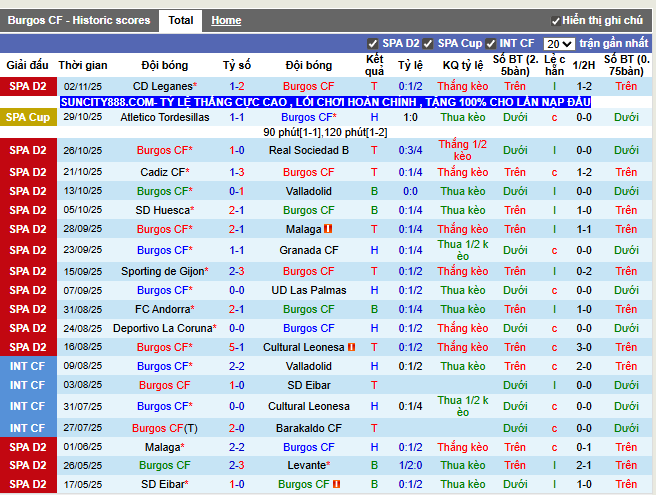Viewport: 656px width, 495px height.
Task: Click the 5-1 score against Cultural Leonesa
Action: (237, 347)
